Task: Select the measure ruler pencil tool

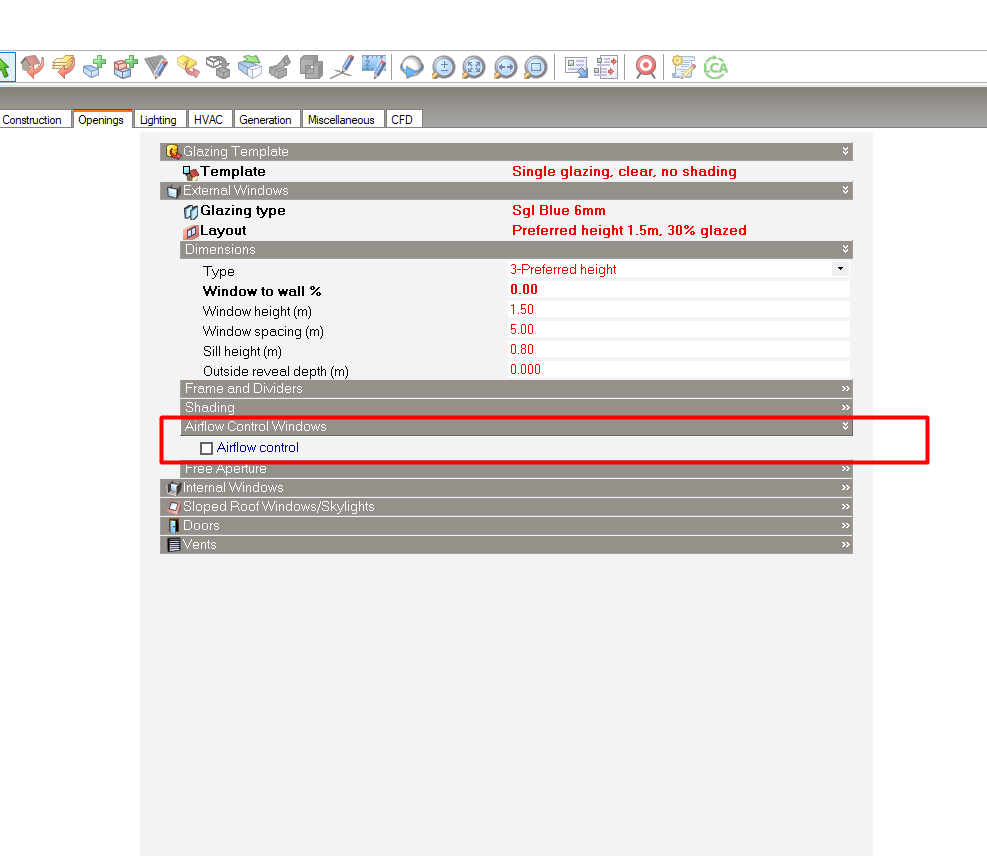Action: pyautogui.click(x=374, y=67)
